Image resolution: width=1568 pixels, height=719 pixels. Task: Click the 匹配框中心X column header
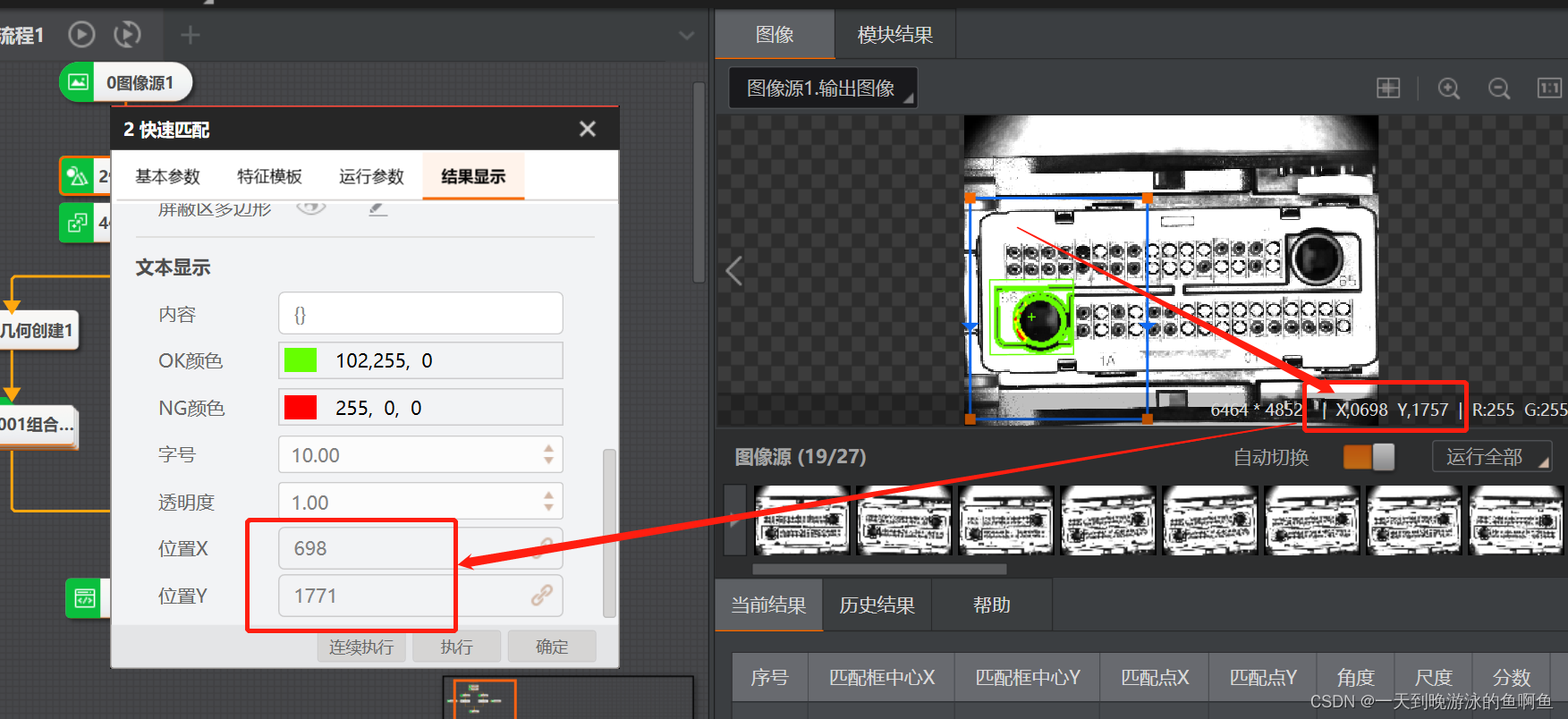(x=882, y=677)
